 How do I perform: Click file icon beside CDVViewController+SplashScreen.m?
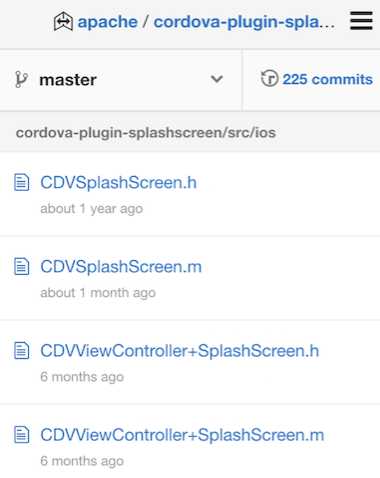click(22, 435)
